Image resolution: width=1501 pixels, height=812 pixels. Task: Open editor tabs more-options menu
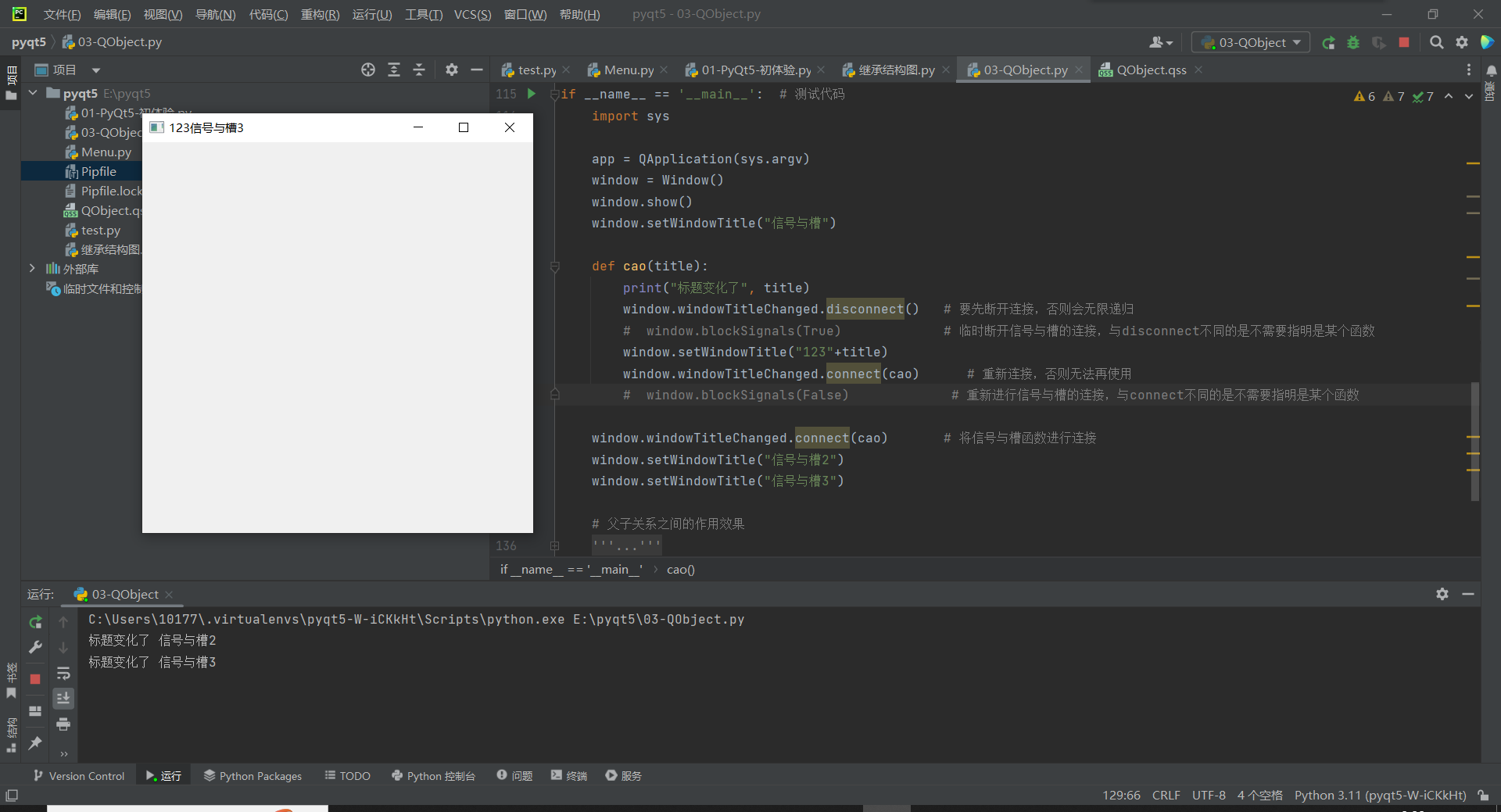click(1469, 70)
